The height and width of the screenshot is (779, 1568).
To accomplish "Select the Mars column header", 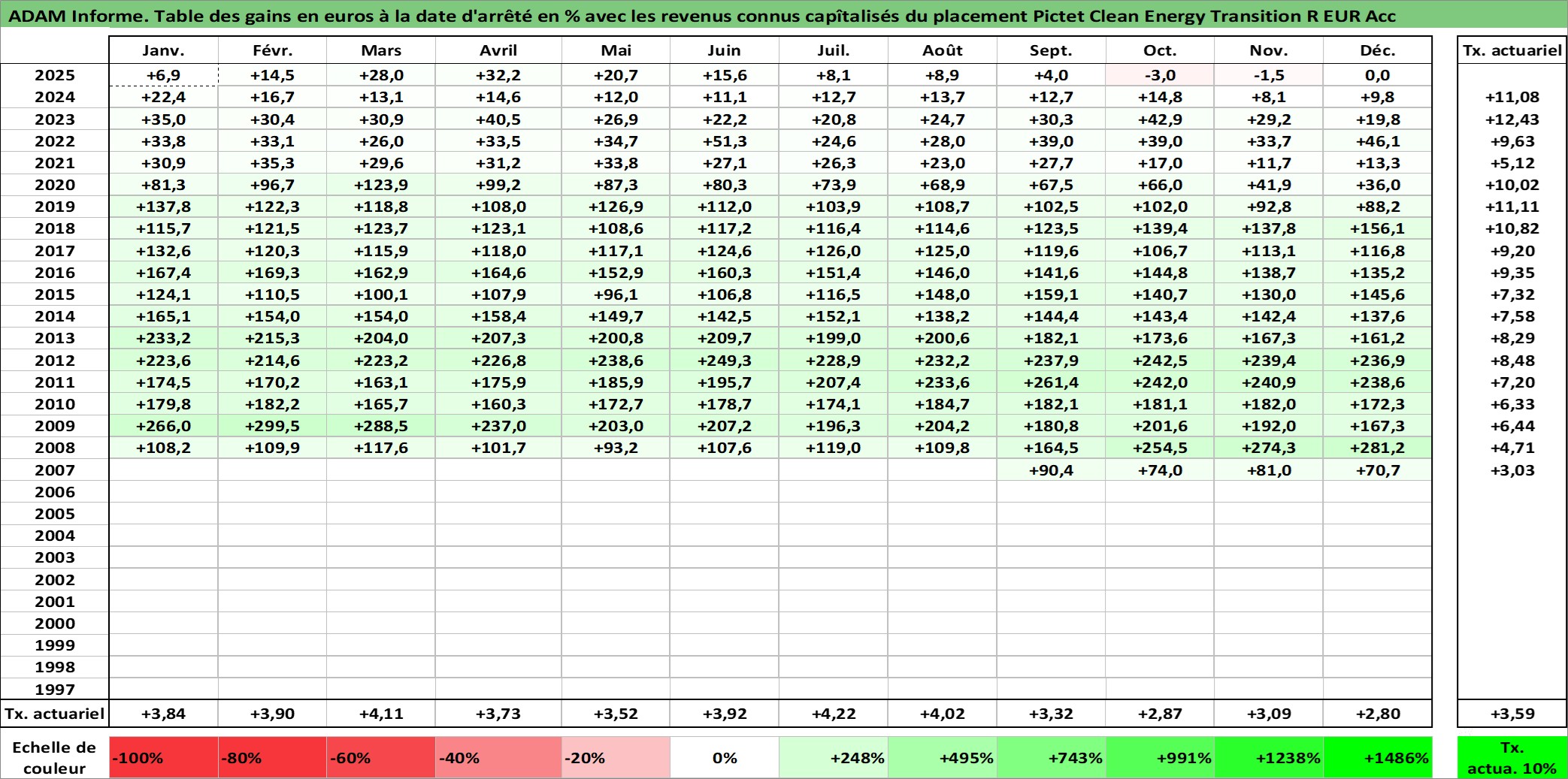I will (381, 50).
